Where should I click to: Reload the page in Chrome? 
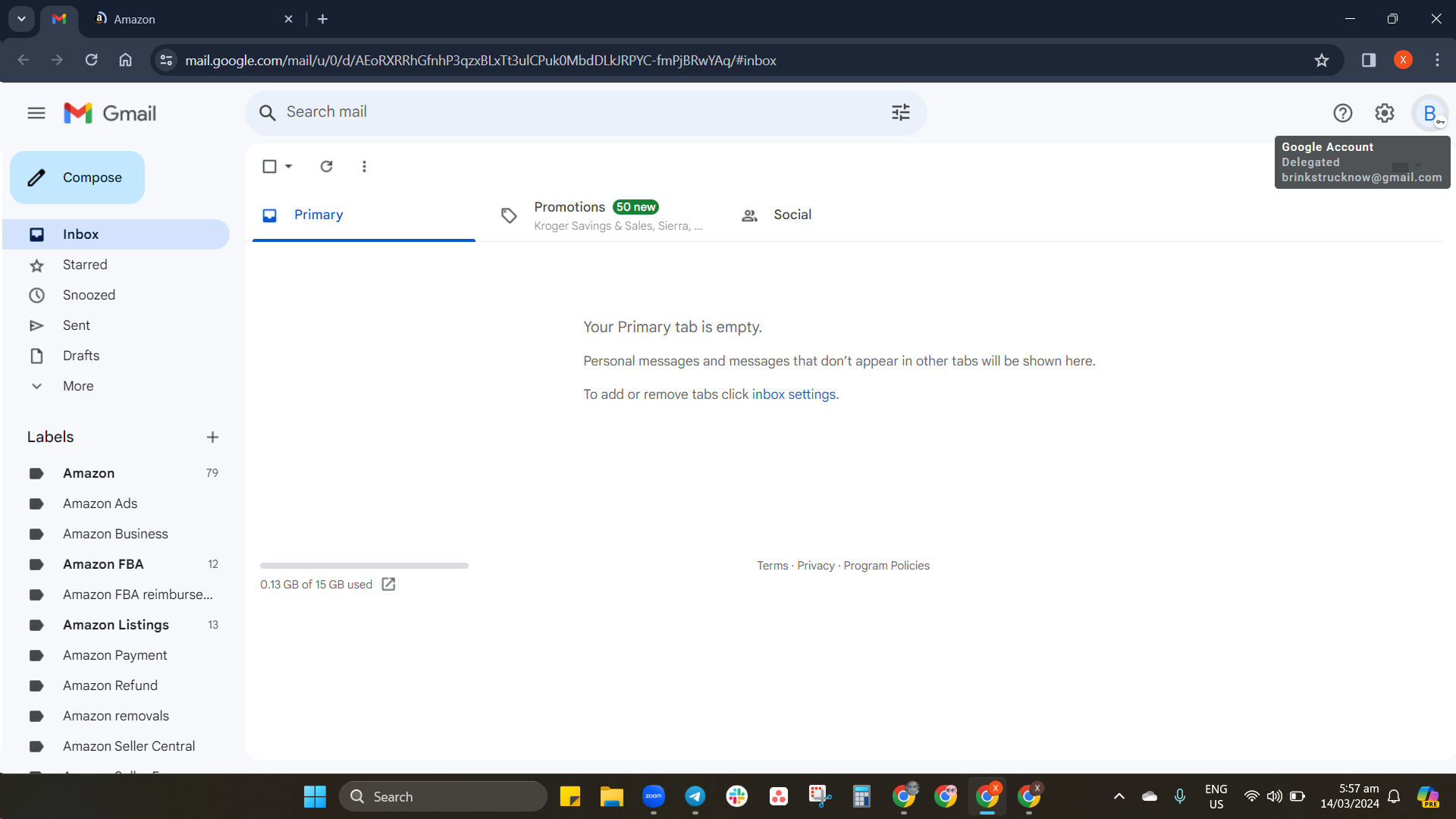(x=92, y=60)
